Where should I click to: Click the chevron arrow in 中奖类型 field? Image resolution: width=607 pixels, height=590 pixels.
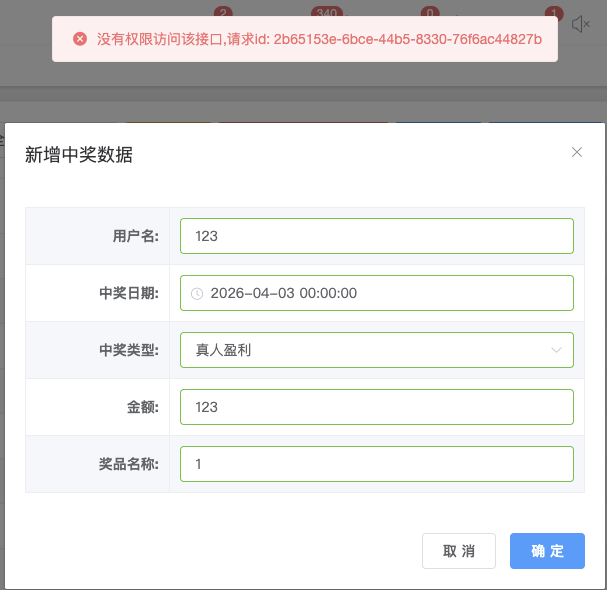tap(557, 350)
